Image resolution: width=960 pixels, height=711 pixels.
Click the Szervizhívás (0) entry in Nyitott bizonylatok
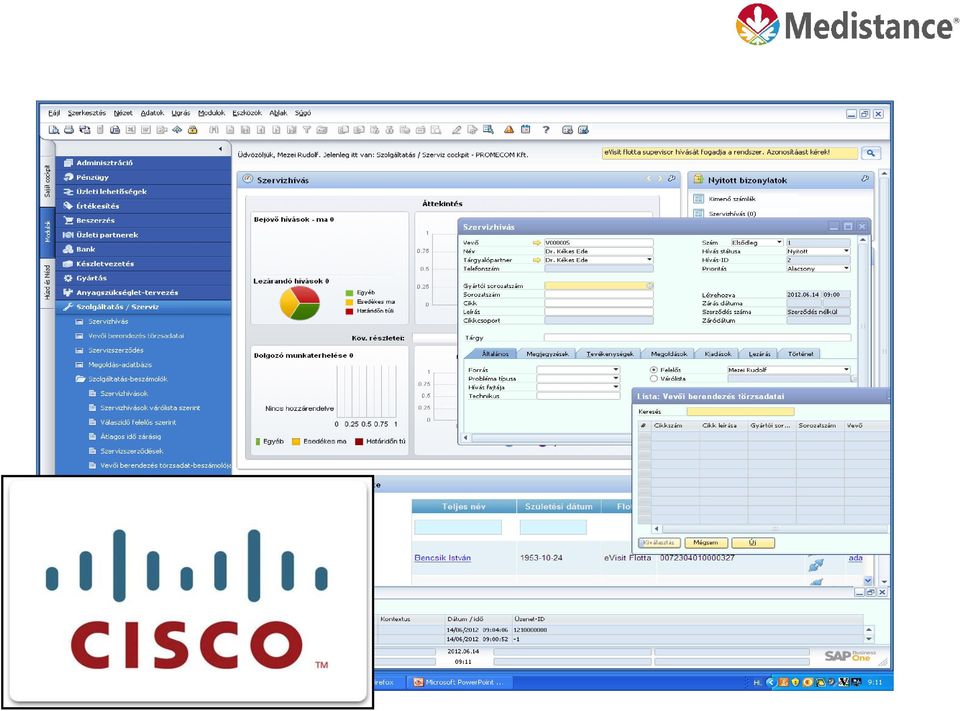pyautogui.click(x=732, y=214)
